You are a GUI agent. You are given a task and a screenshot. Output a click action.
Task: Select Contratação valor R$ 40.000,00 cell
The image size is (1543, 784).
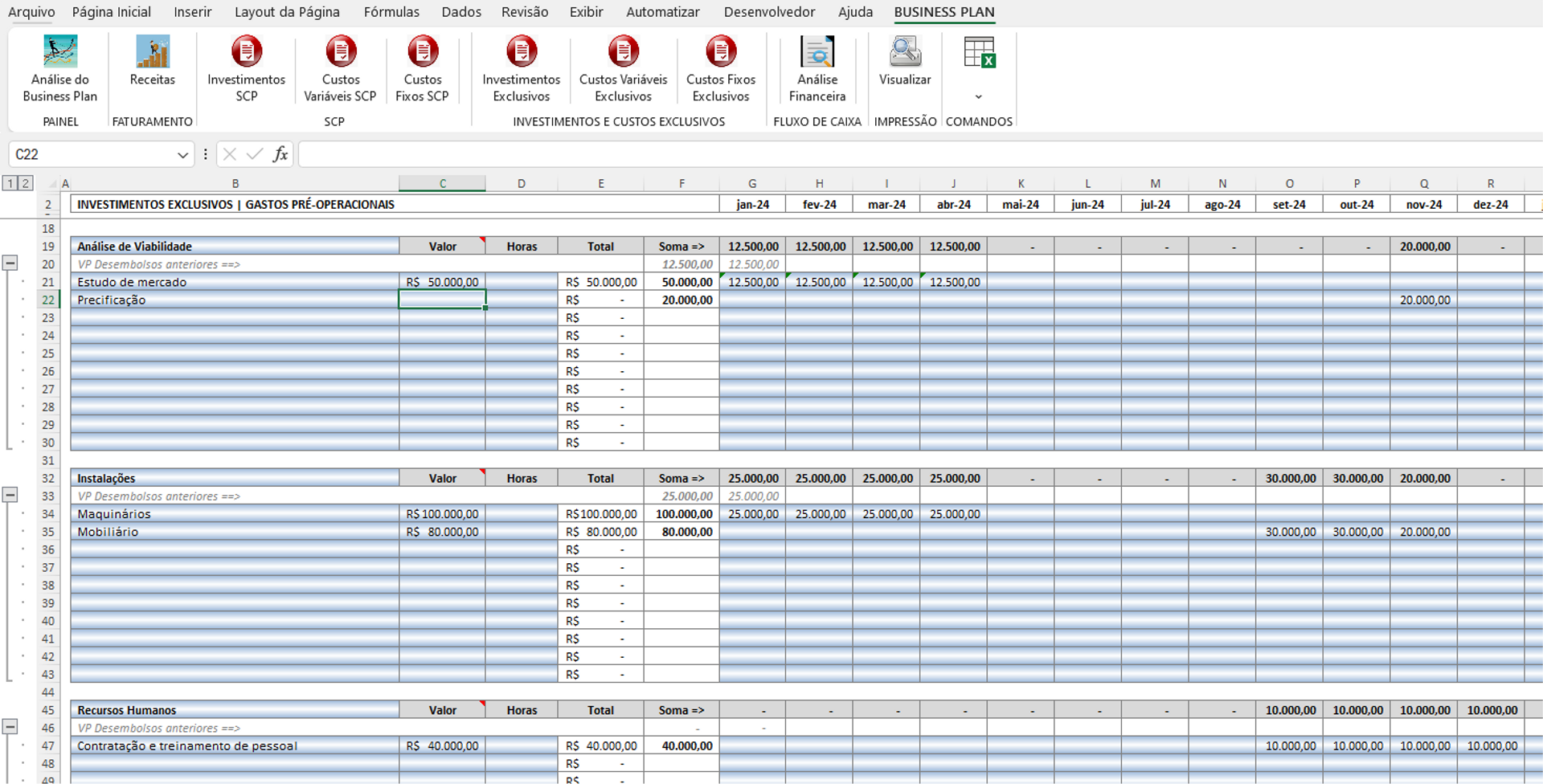442,745
